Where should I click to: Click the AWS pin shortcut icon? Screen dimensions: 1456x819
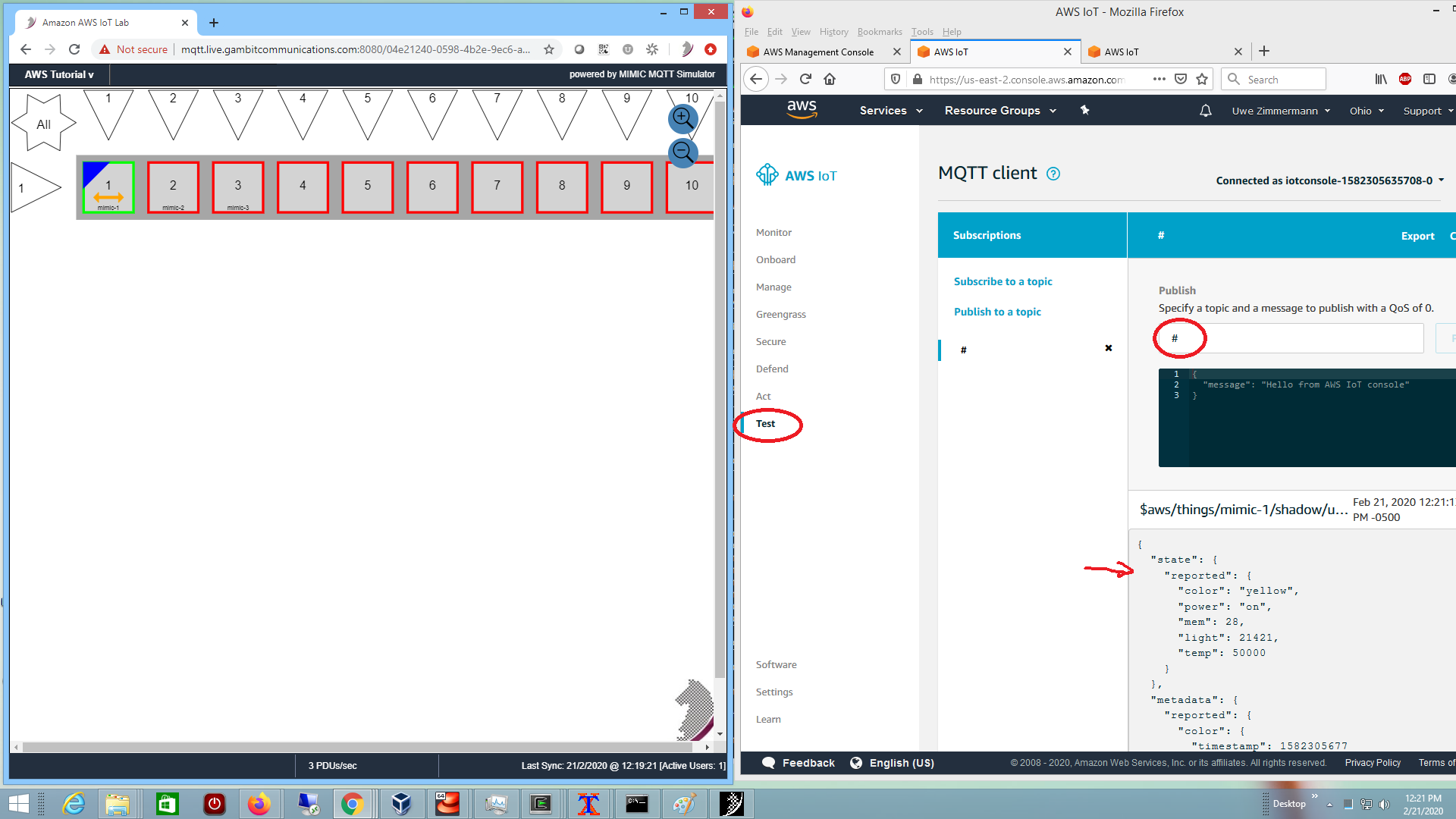(1084, 111)
